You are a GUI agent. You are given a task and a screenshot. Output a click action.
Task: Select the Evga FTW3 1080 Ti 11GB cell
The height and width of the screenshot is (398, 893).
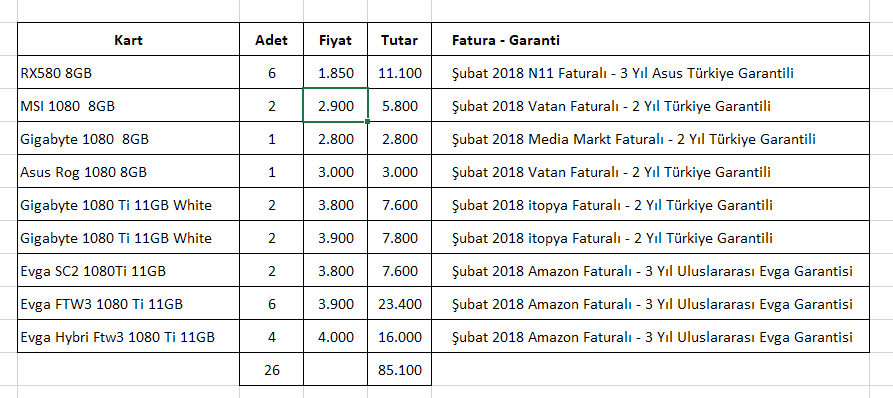(129, 303)
